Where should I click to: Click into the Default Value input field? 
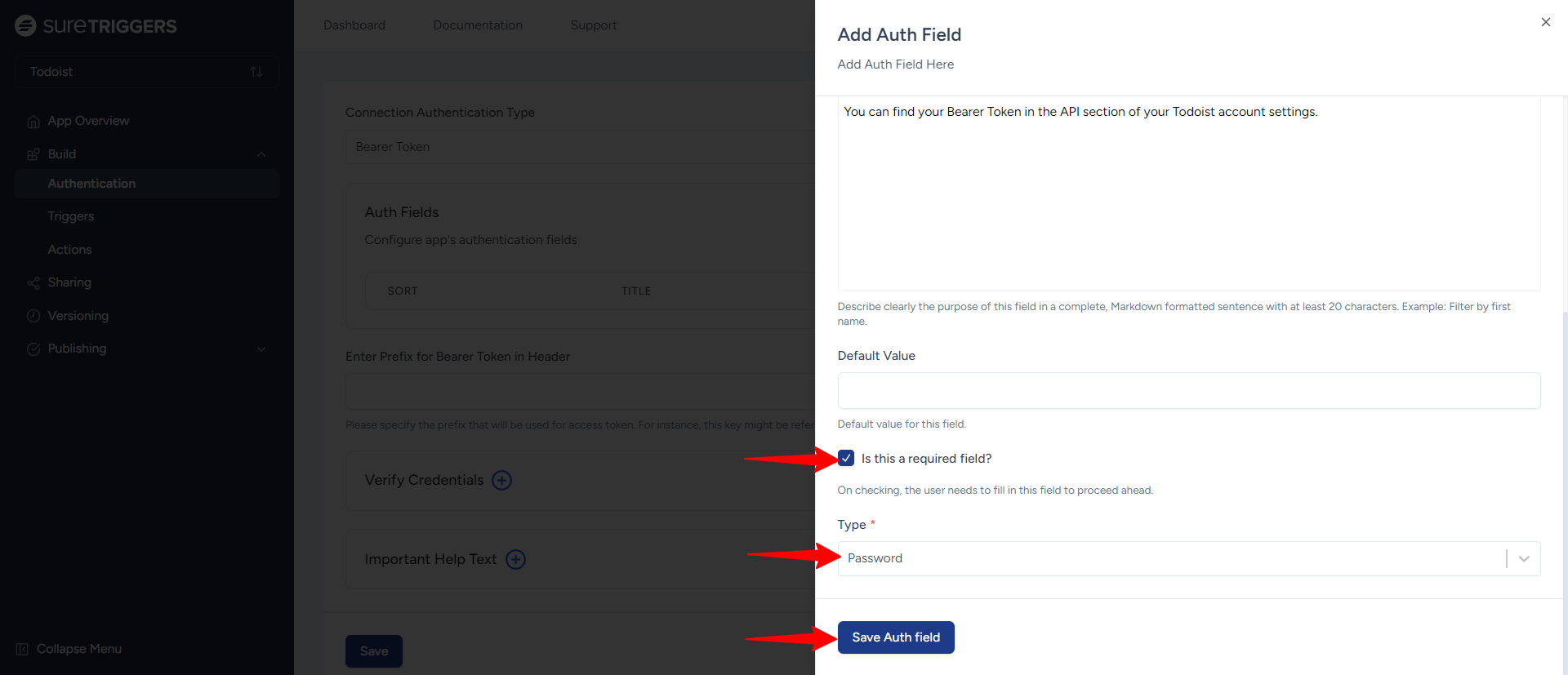coord(1188,391)
